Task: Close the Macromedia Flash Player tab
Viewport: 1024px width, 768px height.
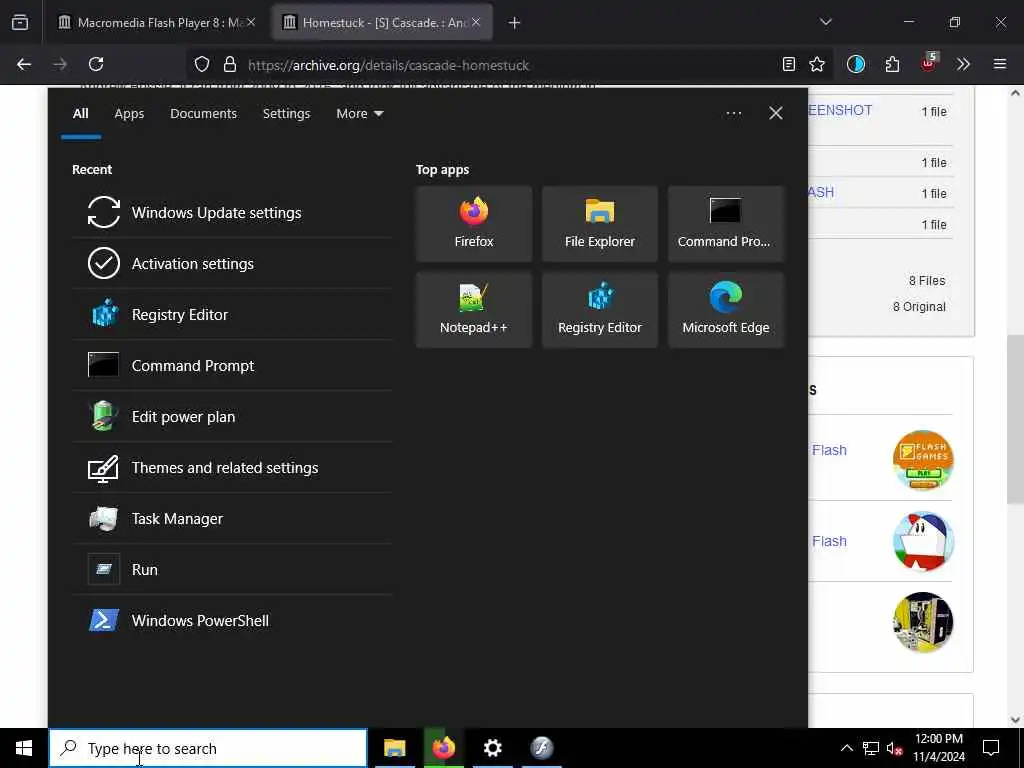Action: click(x=251, y=22)
